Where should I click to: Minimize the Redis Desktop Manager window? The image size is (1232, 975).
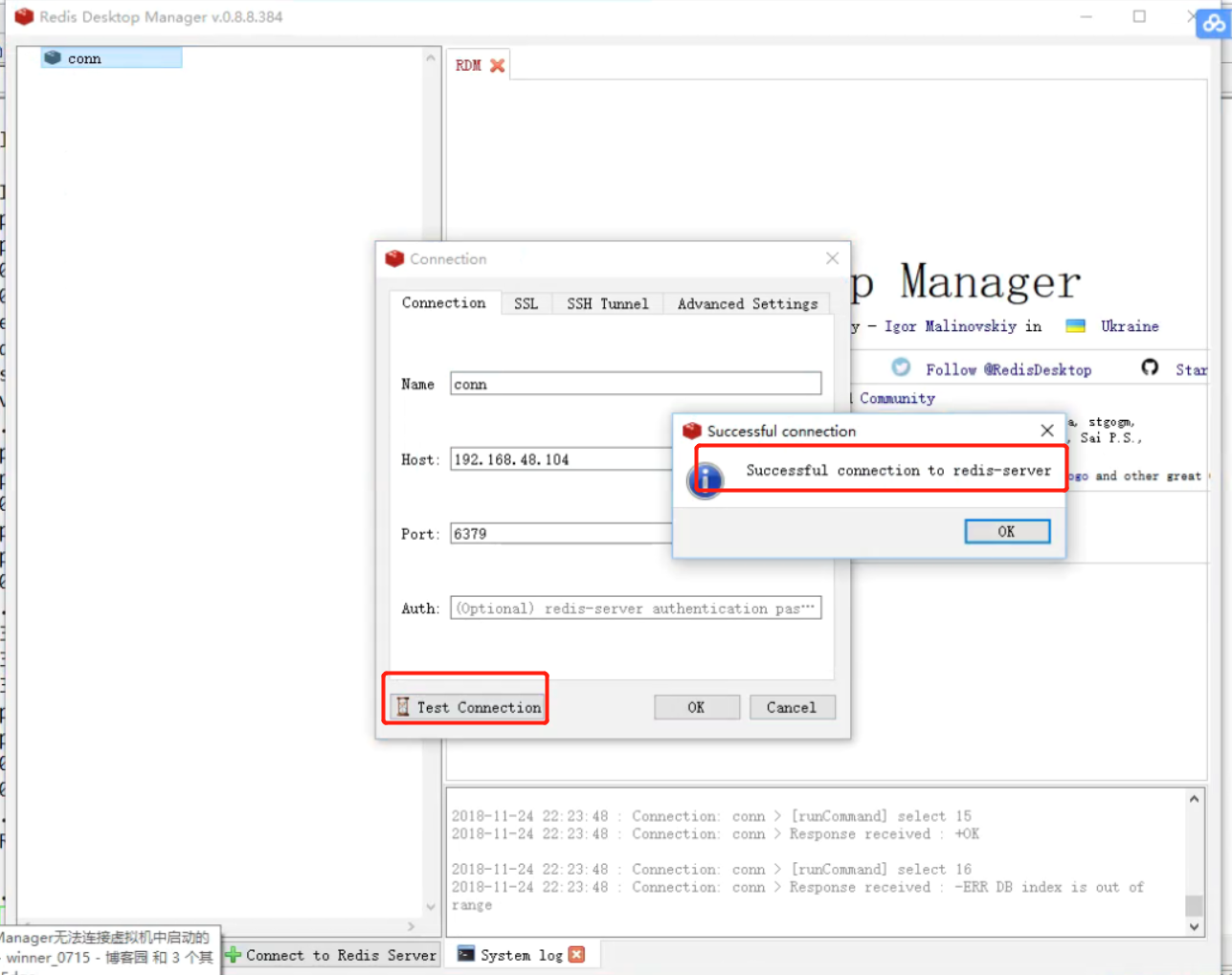click(1086, 16)
